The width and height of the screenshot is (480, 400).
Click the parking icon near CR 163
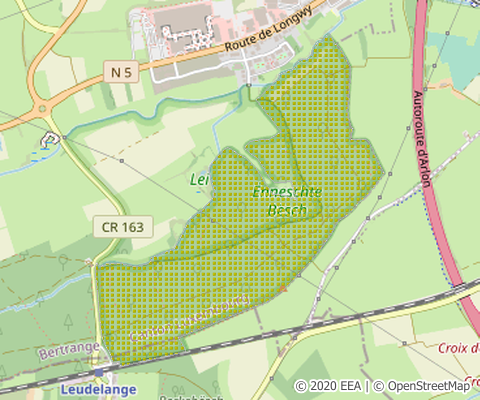coord(50,139)
